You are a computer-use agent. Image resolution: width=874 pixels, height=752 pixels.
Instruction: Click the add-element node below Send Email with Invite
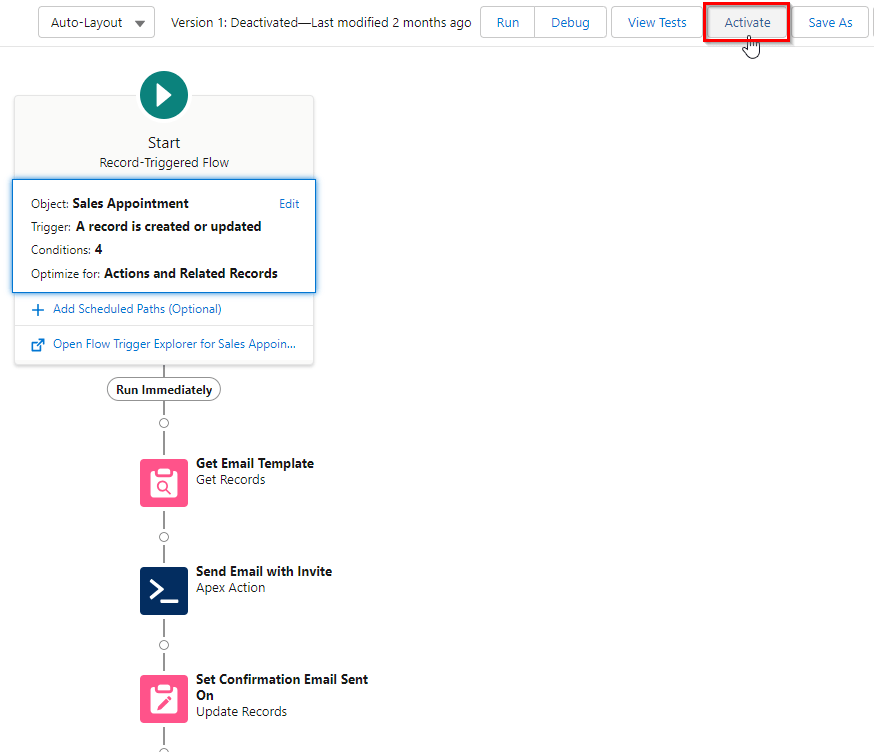(163, 645)
